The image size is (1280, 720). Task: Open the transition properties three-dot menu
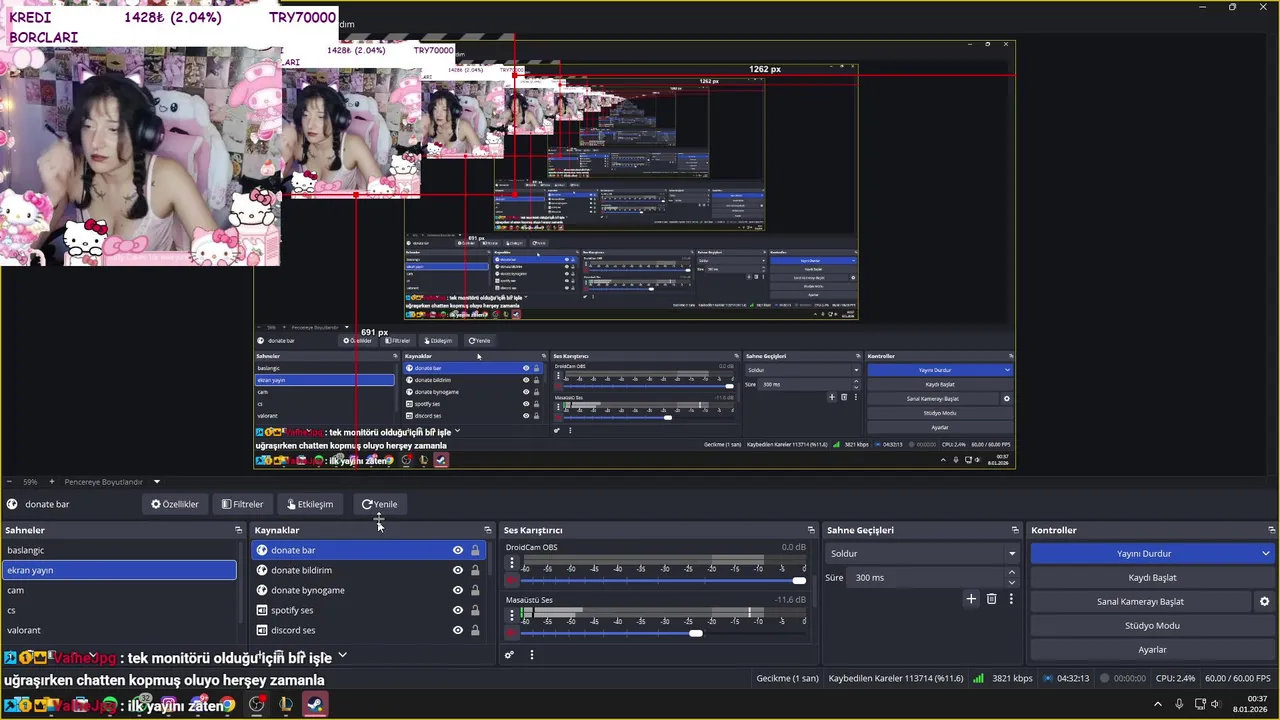[x=1011, y=599]
